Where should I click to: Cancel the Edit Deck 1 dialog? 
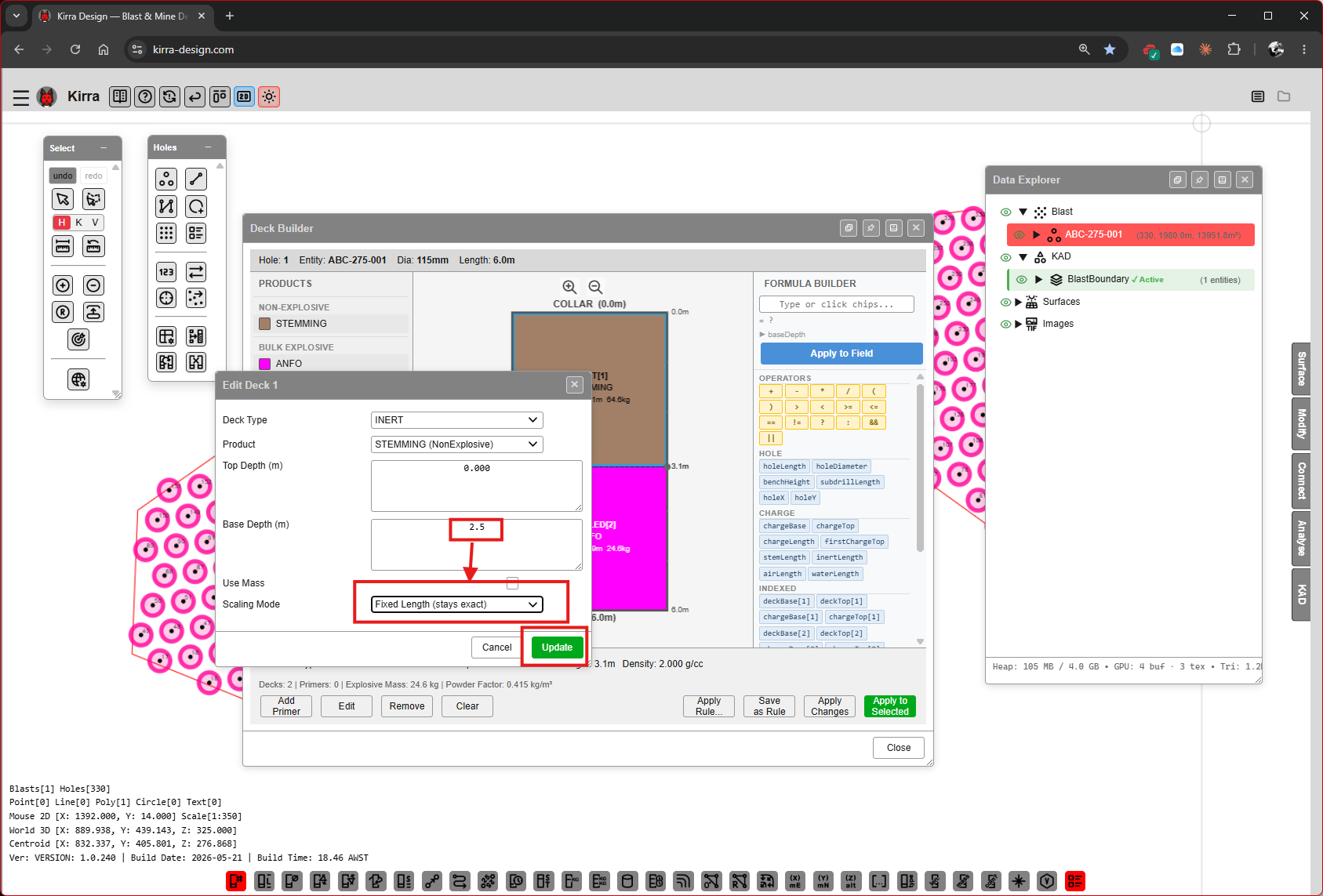496,648
